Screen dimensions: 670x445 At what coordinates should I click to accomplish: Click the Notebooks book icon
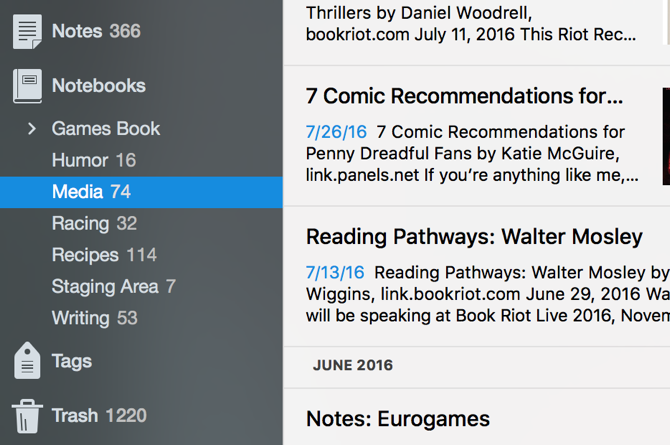tap(27, 86)
